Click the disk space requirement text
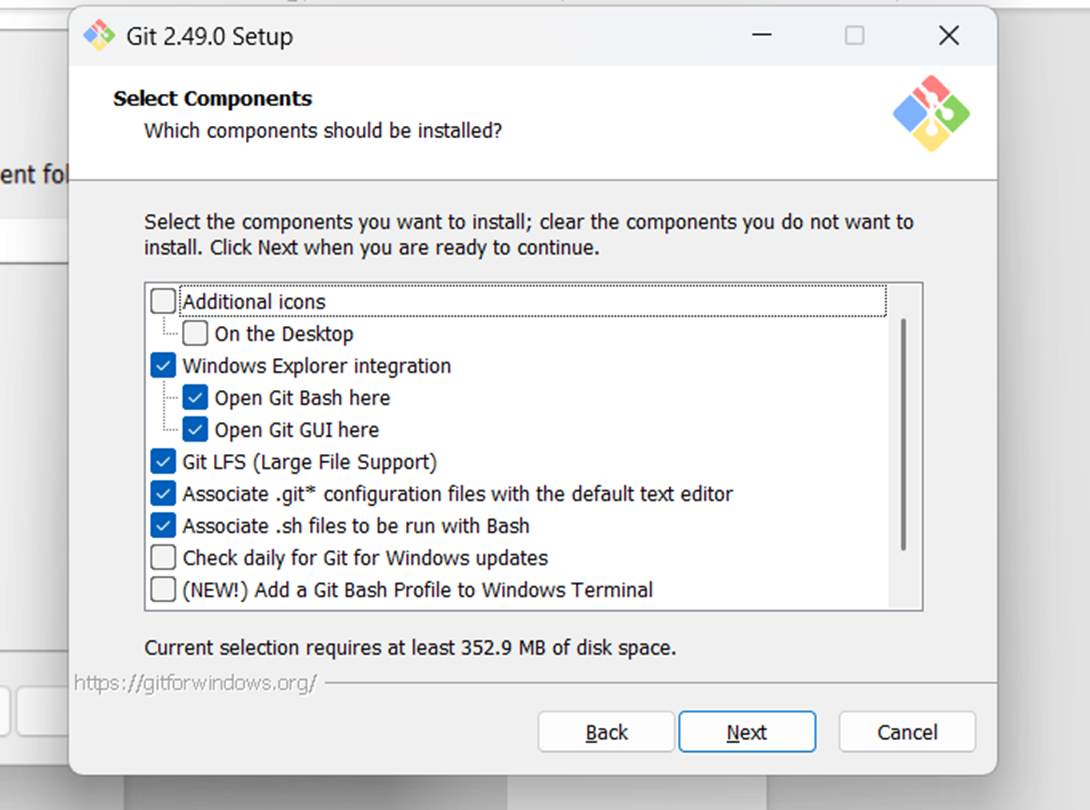 [x=410, y=647]
